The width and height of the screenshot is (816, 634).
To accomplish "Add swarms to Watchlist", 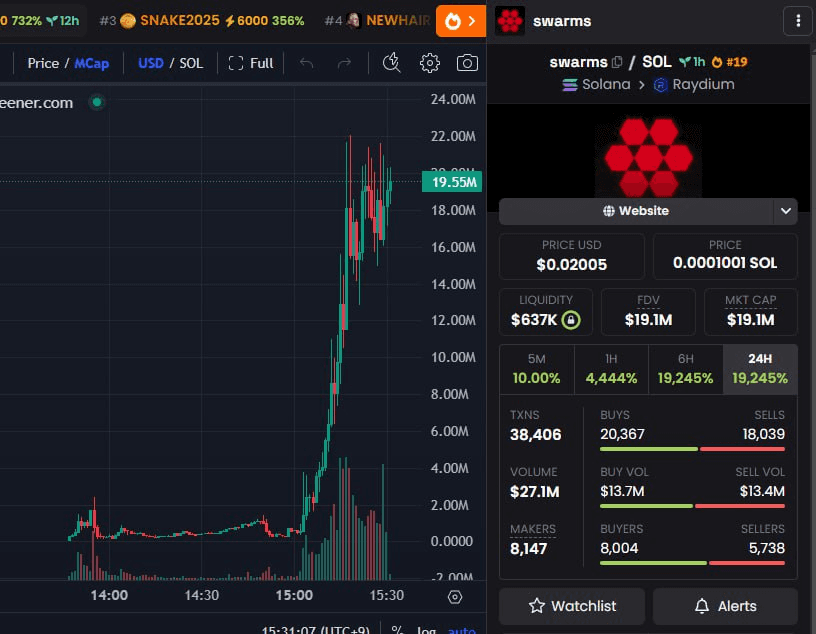I will coord(572,606).
